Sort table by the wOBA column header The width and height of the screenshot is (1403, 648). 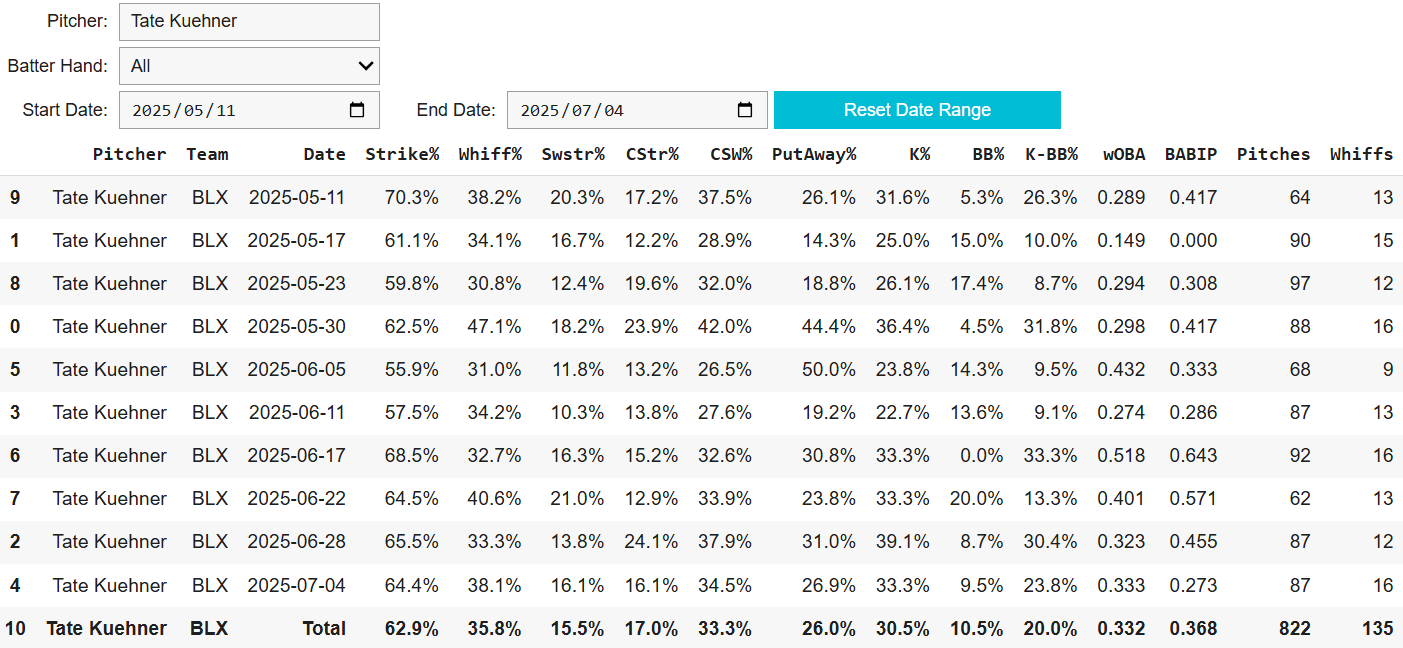click(x=1125, y=154)
